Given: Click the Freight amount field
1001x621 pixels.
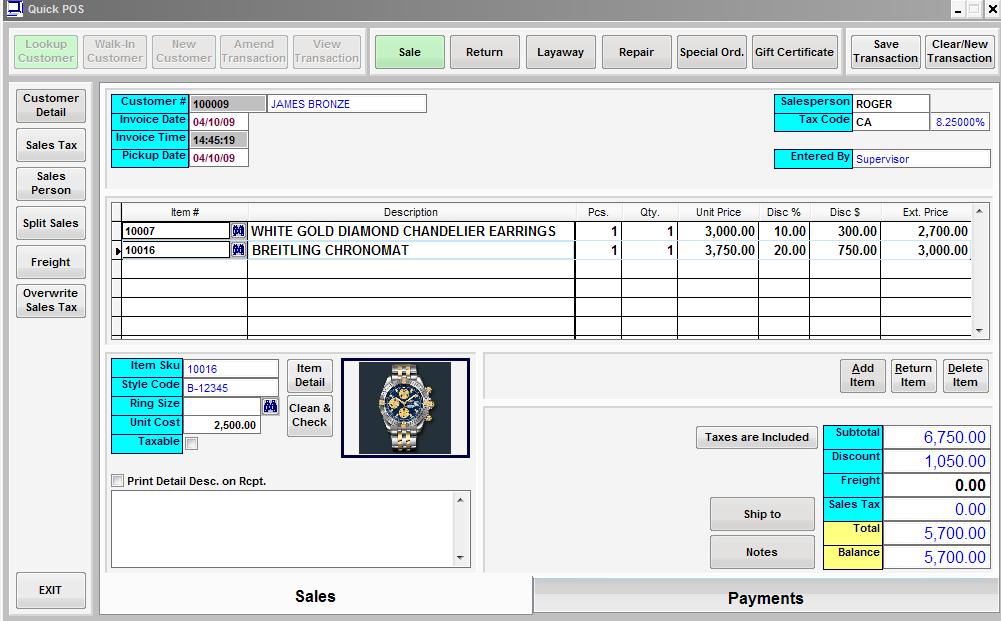Looking at the screenshot, I should (x=935, y=485).
